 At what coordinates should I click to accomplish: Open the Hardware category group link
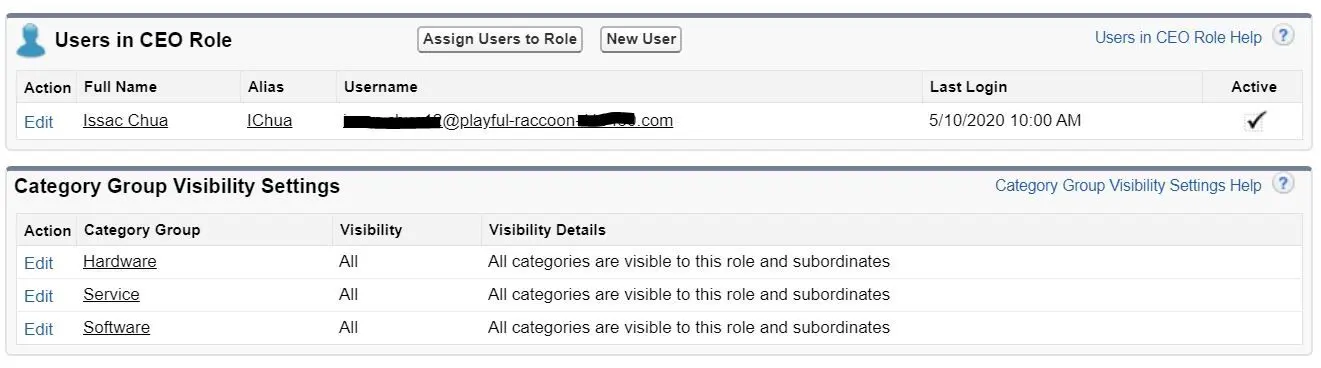[x=120, y=262]
